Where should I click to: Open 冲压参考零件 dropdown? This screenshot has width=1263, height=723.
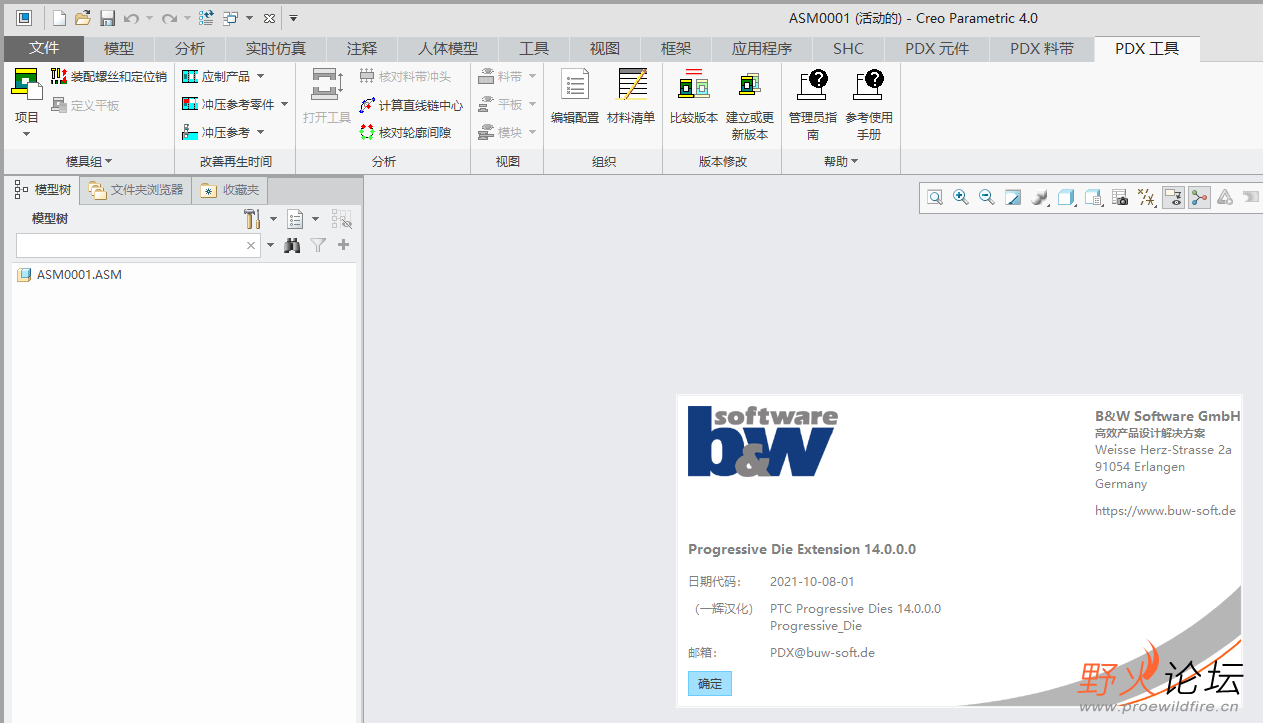click(x=284, y=104)
